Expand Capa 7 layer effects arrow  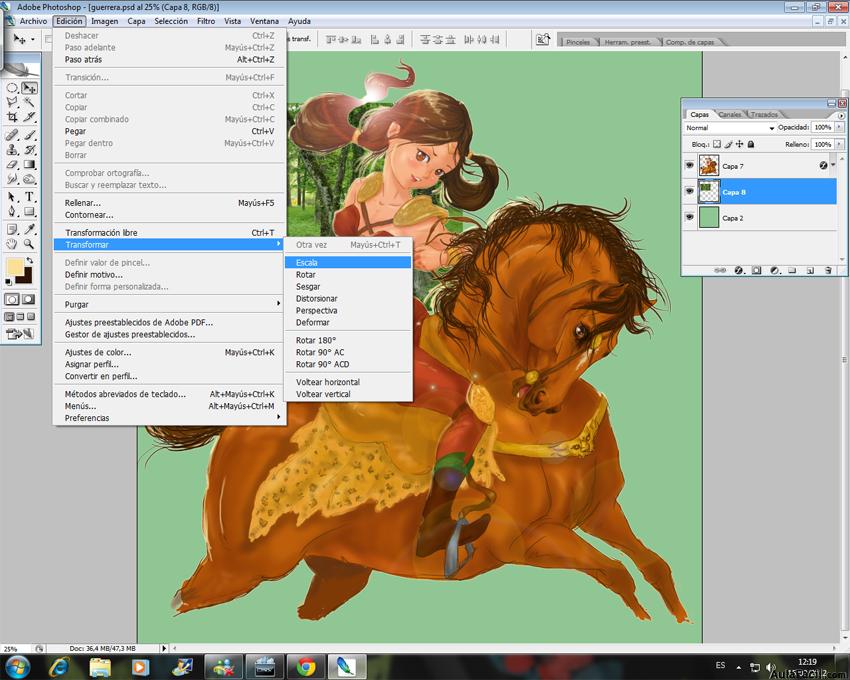[833, 165]
